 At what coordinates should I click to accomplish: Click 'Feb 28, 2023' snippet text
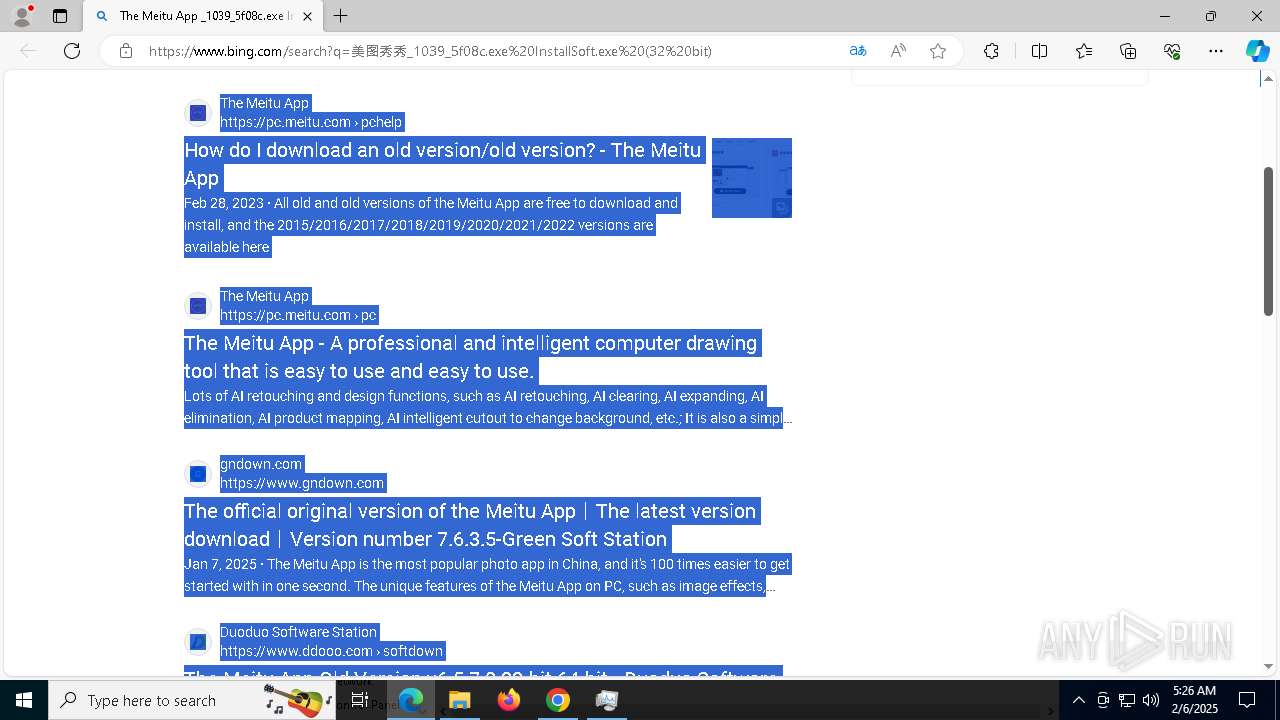pos(224,203)
